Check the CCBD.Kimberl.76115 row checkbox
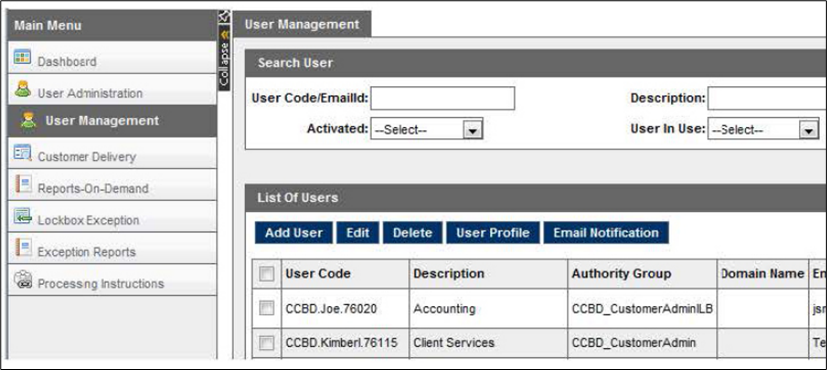 click(267, 343)
